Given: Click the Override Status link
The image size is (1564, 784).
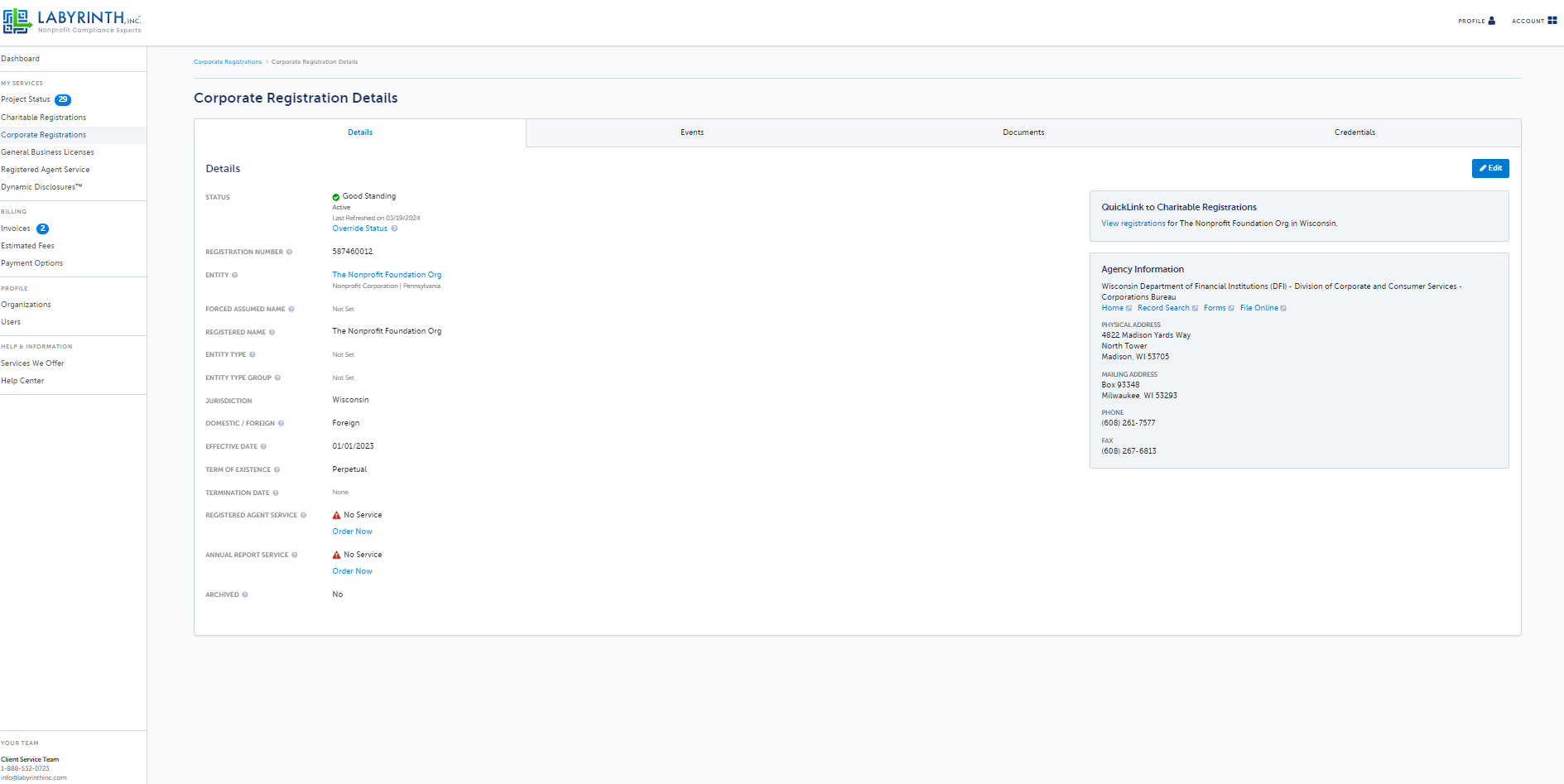Looking at the screenshot, I should [360, 228].
